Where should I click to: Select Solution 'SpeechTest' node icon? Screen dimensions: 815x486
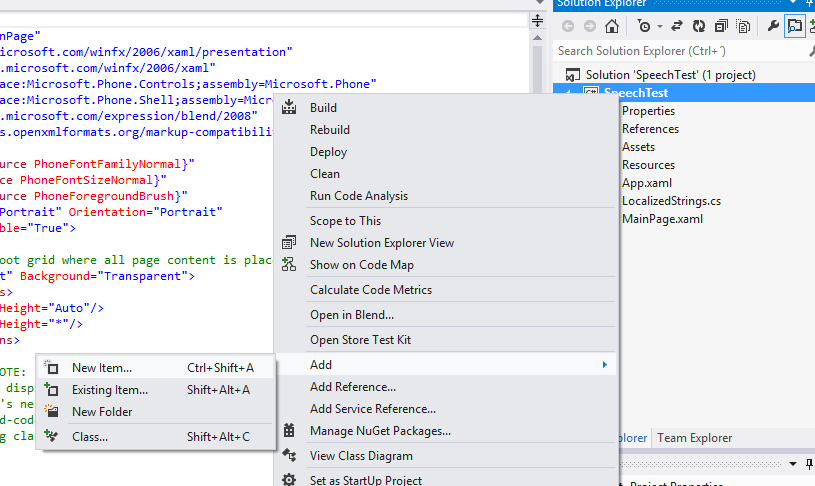click(x=572, y=75)
